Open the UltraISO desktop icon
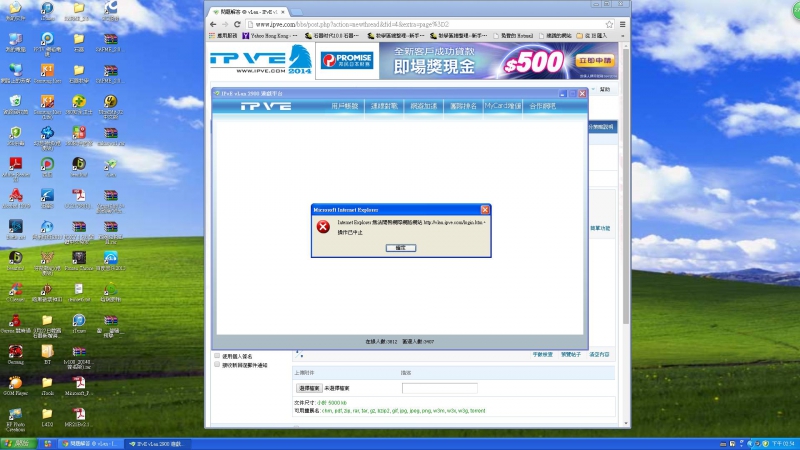The width and height of the screenshot is (800, 450). (110, 105)
